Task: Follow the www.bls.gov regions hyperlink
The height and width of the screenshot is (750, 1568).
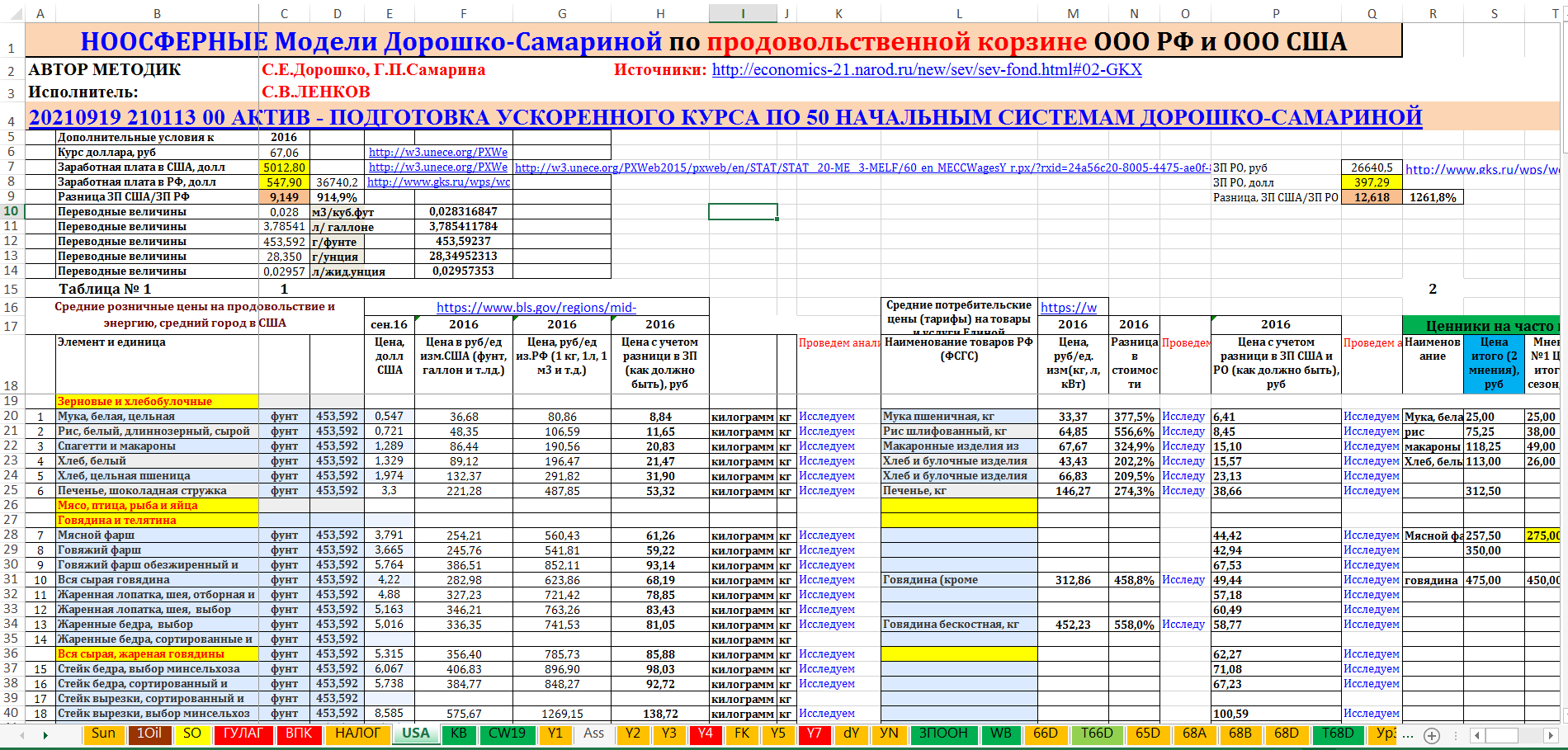Action: pyautogui.click(x=536, y=308)
